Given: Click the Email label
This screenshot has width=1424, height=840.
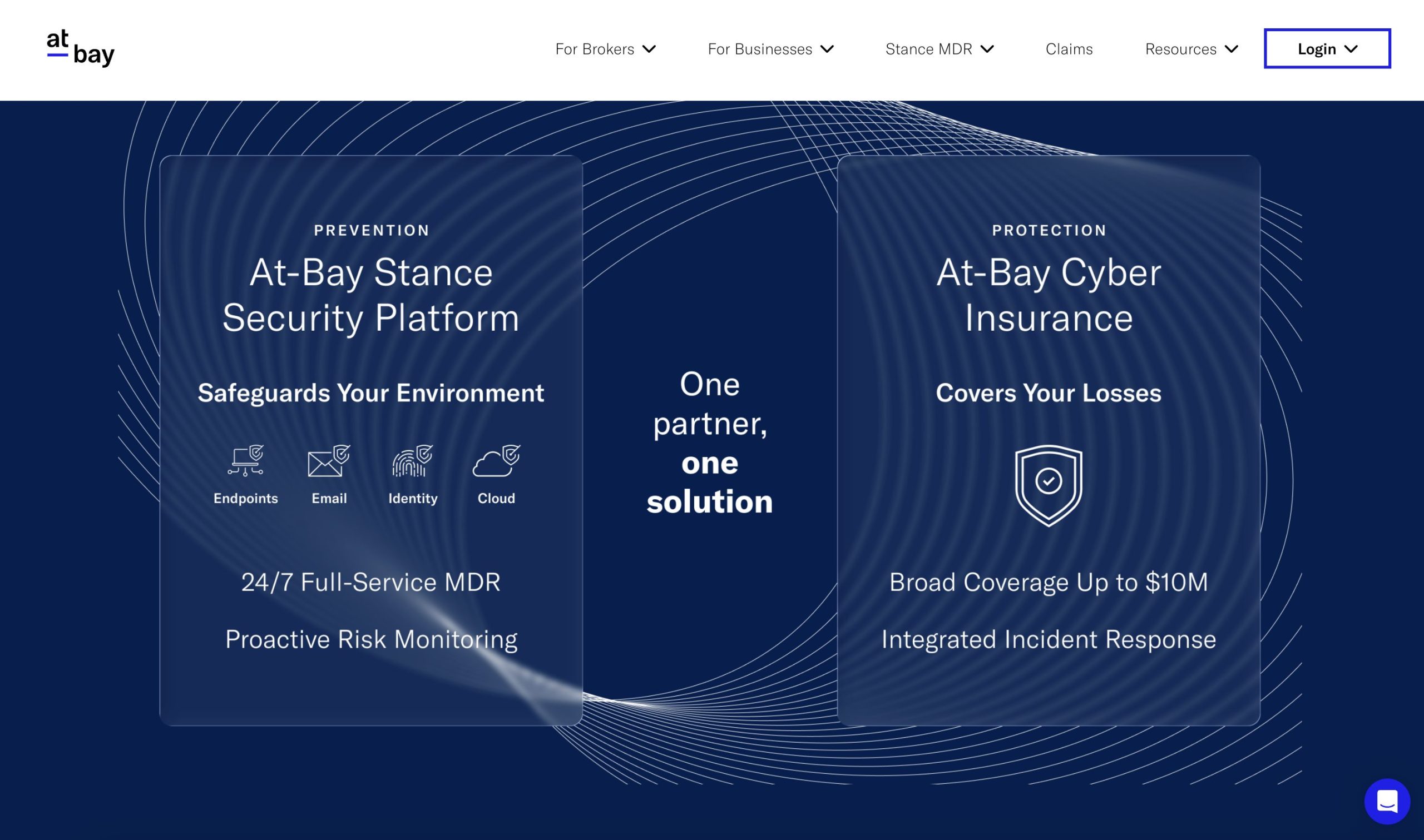Looking at the screenshot, I should coord(329,498).
